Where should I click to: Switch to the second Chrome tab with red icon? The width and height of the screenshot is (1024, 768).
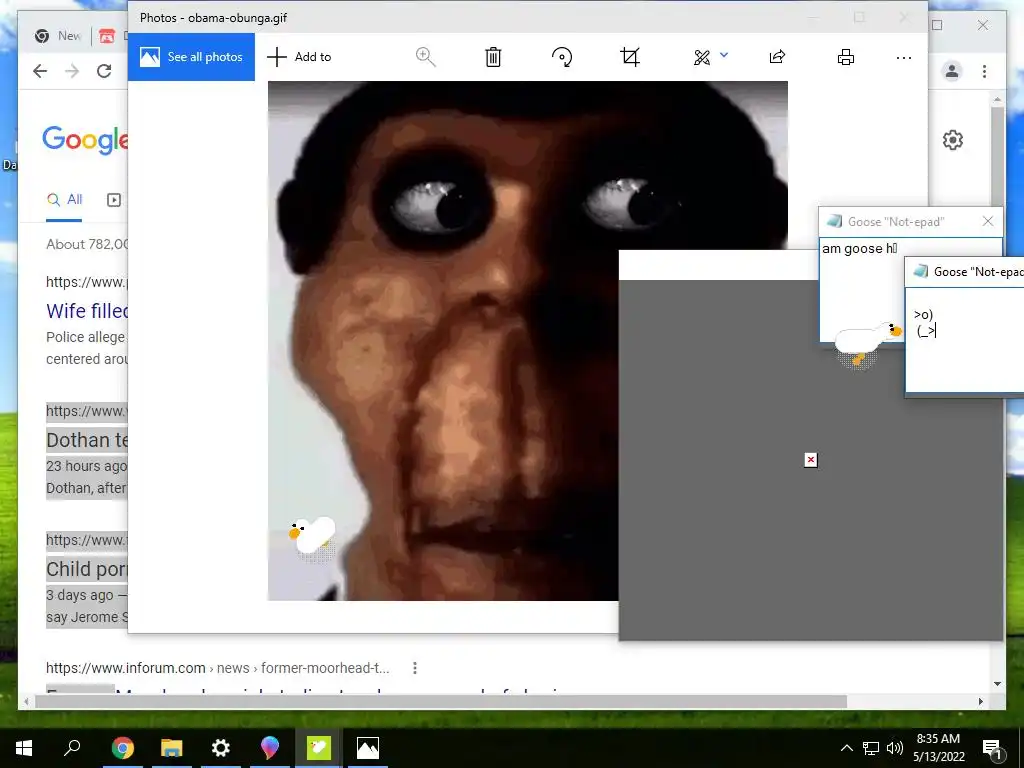click(111, 36)
